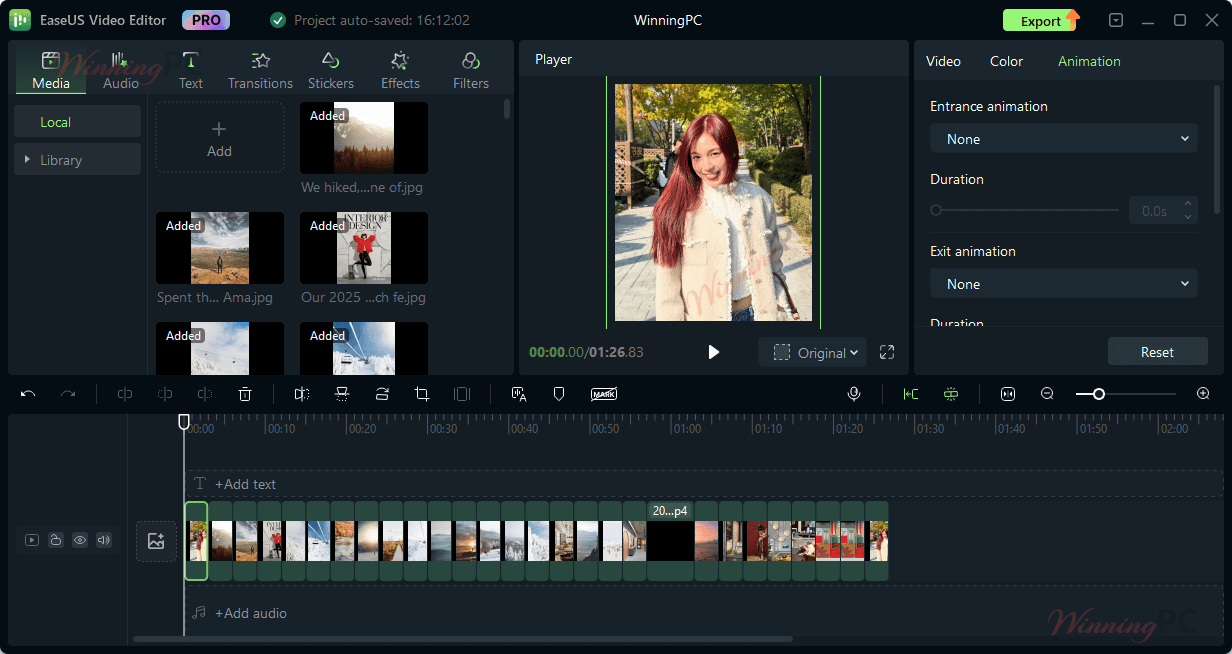Select the Crop tool

[x=422, y=394]
